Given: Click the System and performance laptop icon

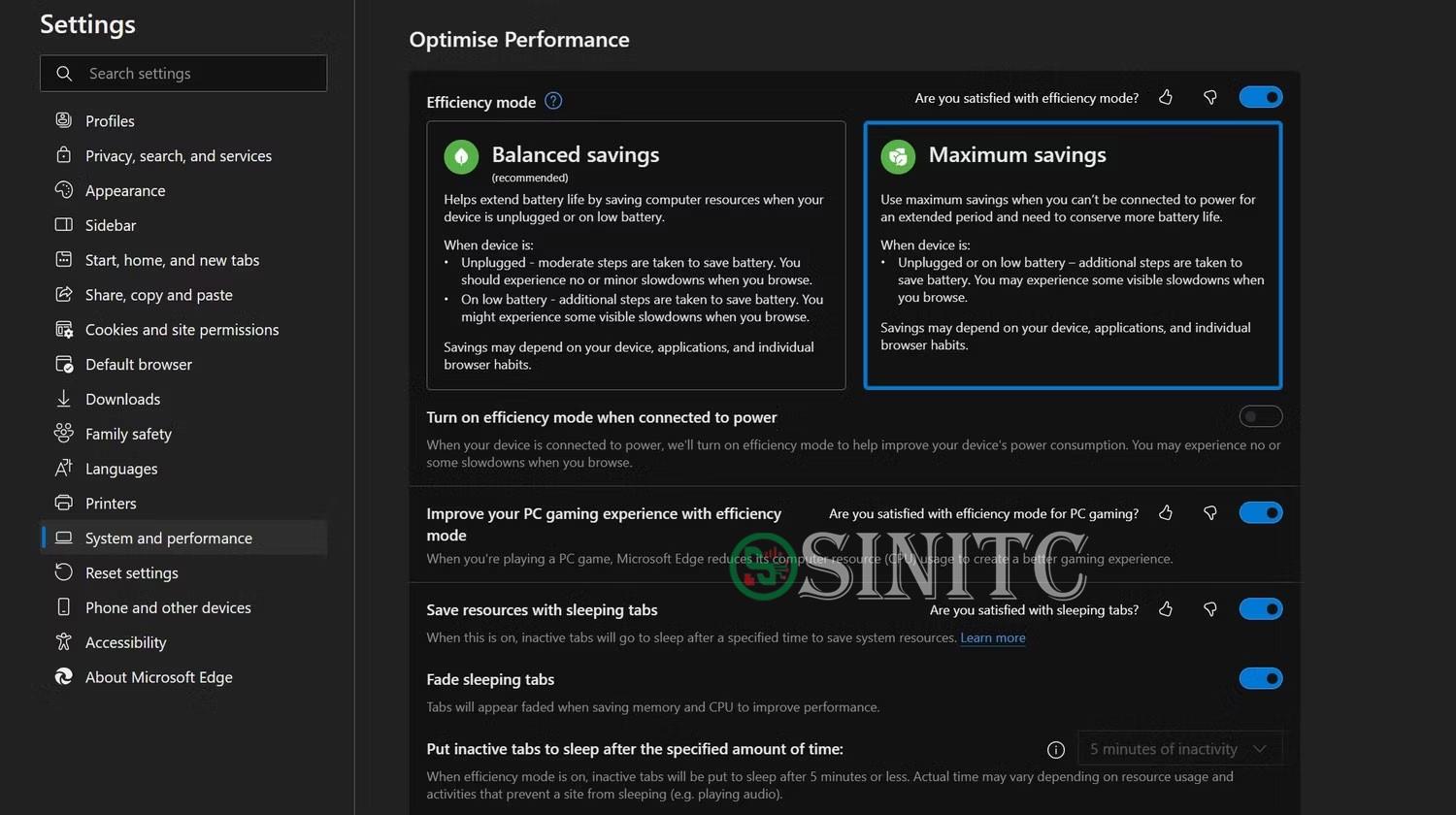Looking at the screenshot, I should click(x=64, y=538).
